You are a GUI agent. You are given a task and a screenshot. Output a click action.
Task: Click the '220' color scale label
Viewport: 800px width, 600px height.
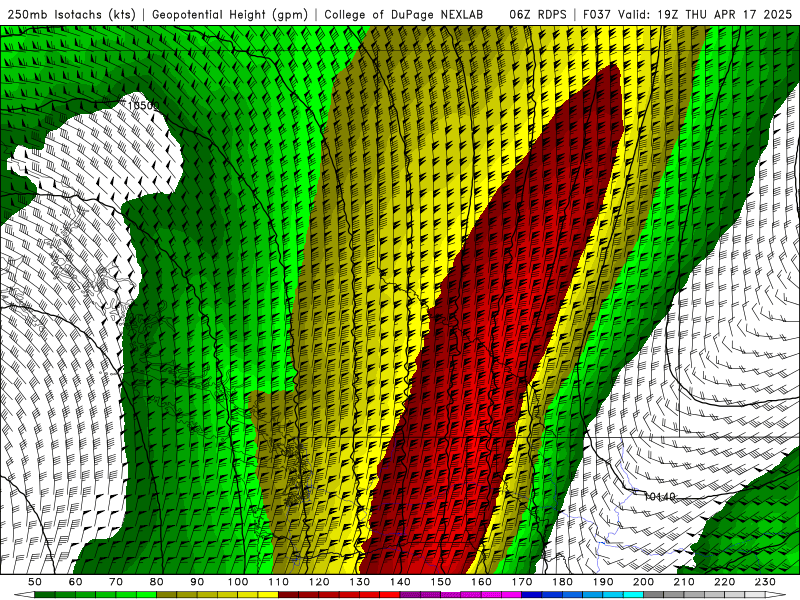724,582
